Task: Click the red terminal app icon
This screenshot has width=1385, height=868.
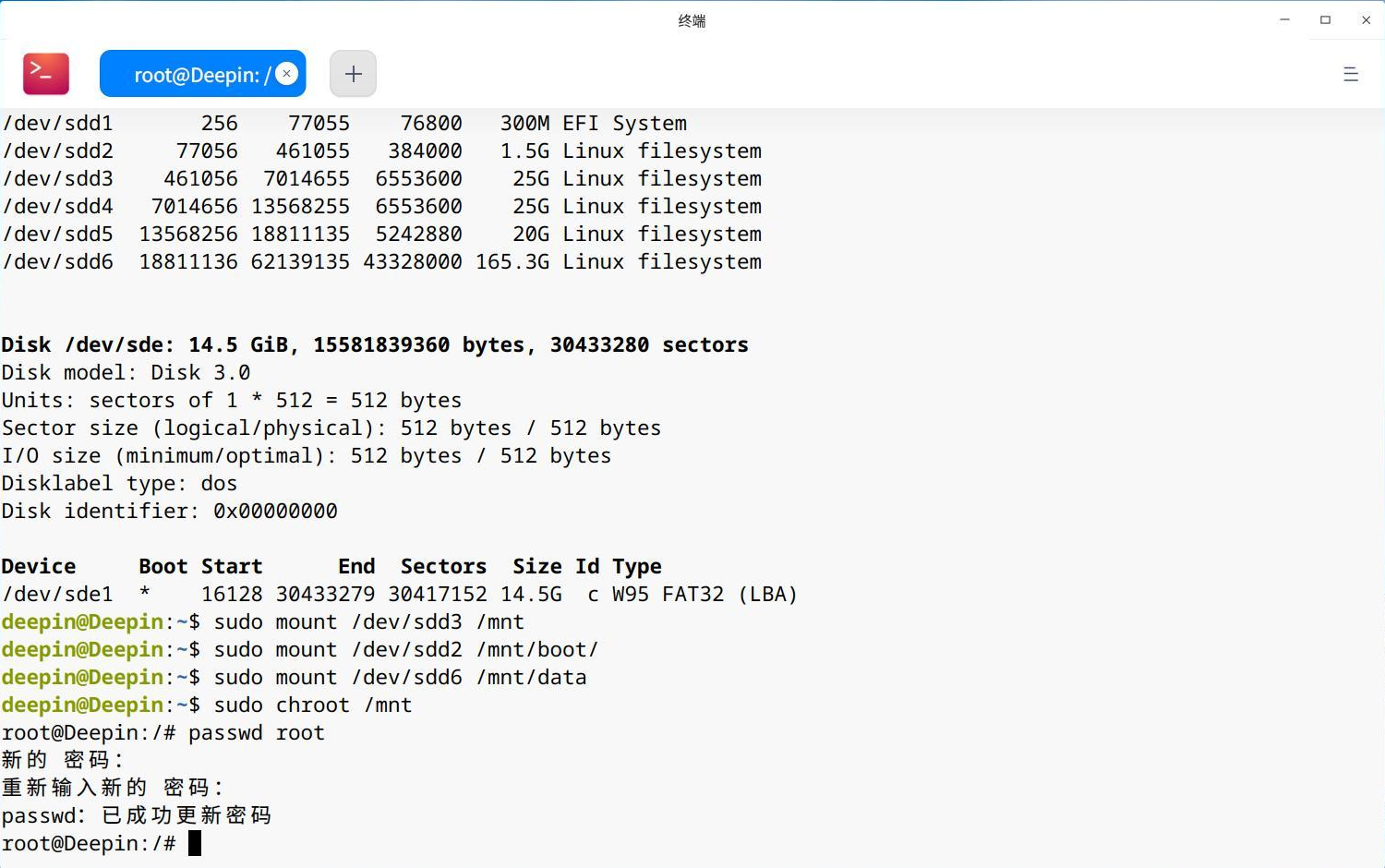Action: tap(46, 74)
